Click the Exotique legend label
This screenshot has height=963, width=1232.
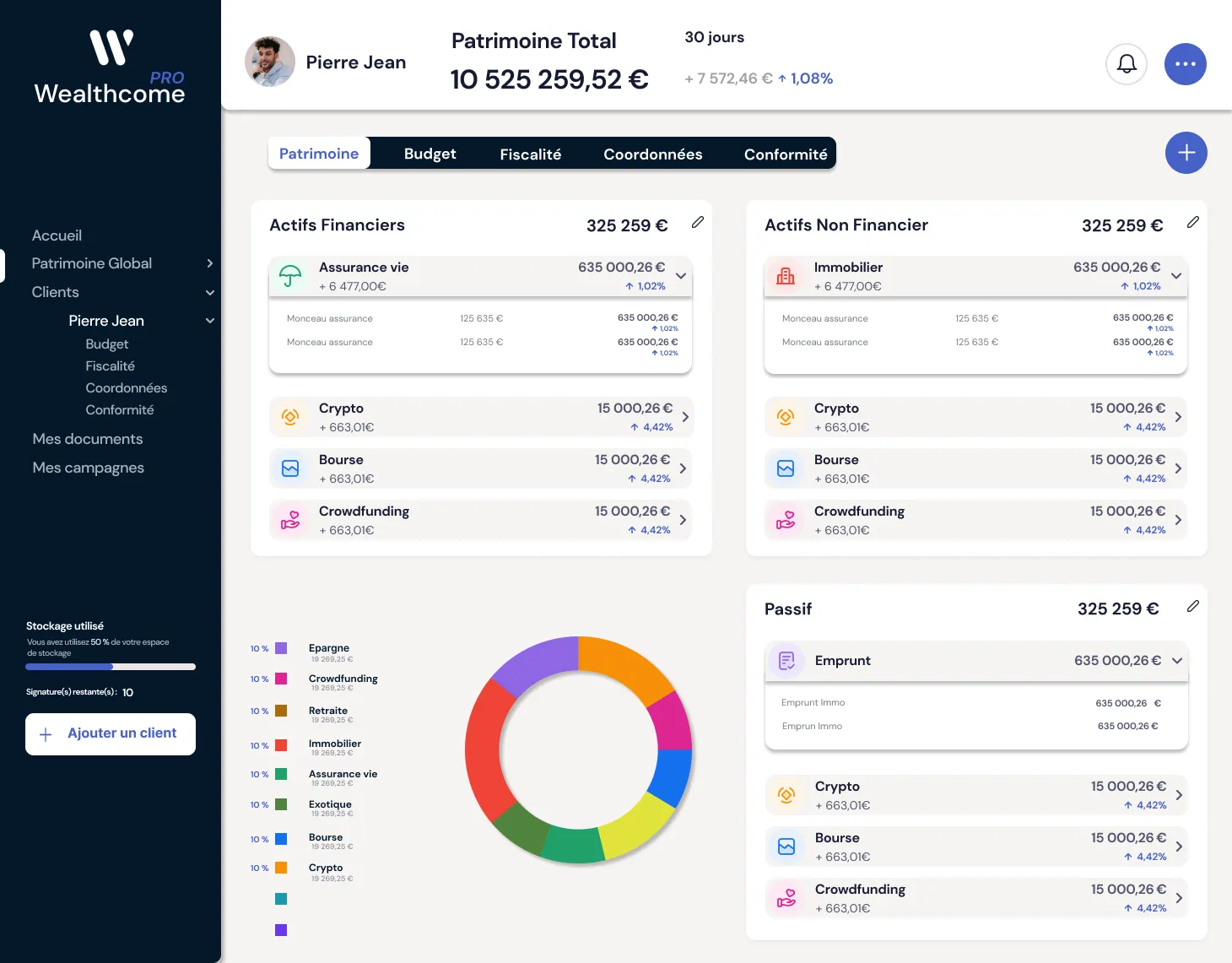pyautogui.click(x=330, y=804)
